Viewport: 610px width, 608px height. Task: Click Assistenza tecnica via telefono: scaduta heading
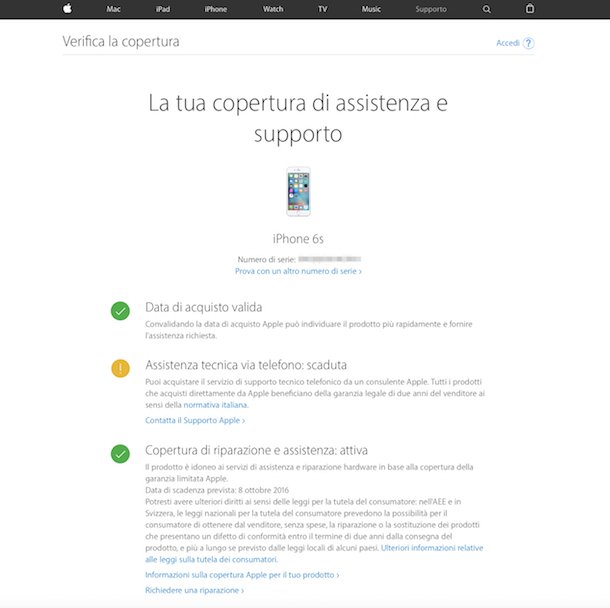pos(246,365)
